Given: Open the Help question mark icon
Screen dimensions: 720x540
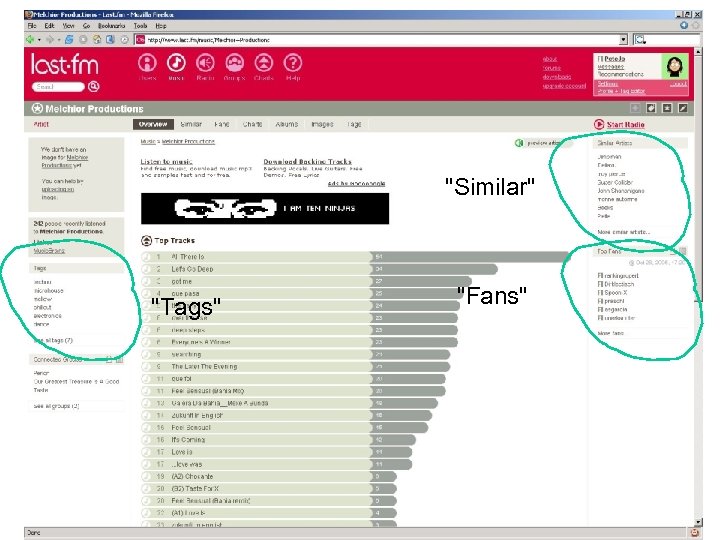Looking at the screenshot, I should [293, 63].
